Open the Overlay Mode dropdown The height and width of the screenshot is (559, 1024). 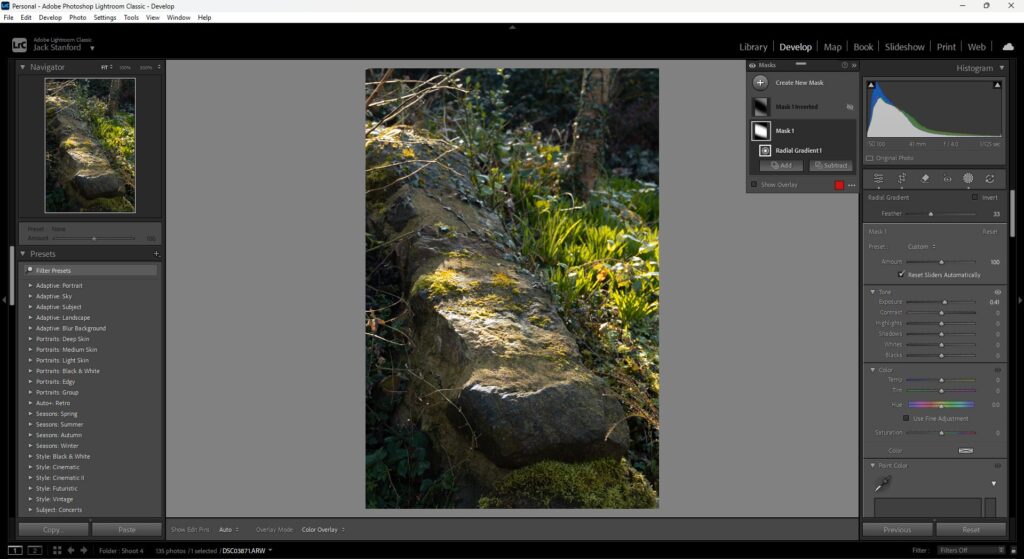[x=323, y=529]
